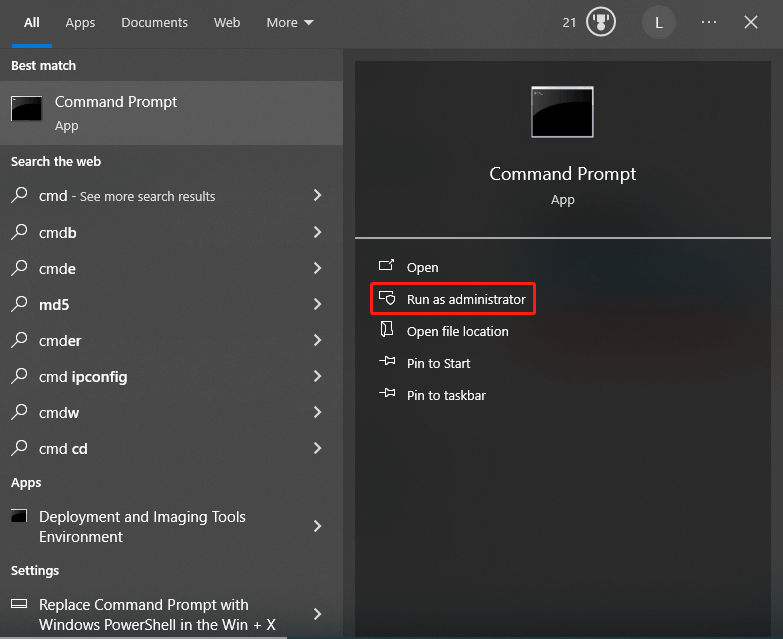The height and width of the screenshot is (639, 783).
Task: Open web suggestion 'cmd - See more search results'
Action: (171, 196)
